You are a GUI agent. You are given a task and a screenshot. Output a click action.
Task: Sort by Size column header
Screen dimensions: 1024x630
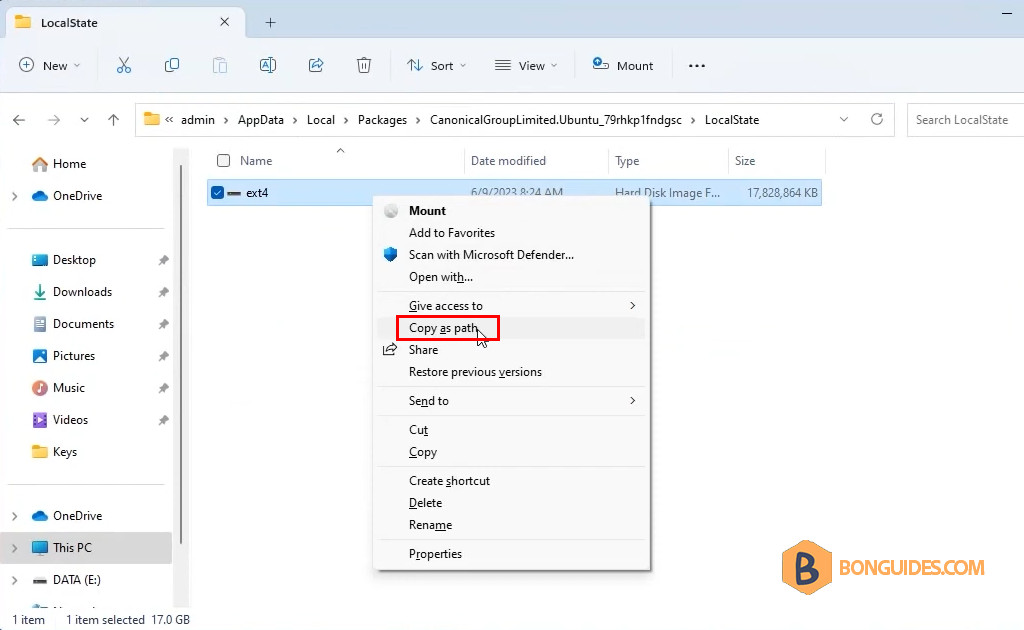[x=776, y=161]
